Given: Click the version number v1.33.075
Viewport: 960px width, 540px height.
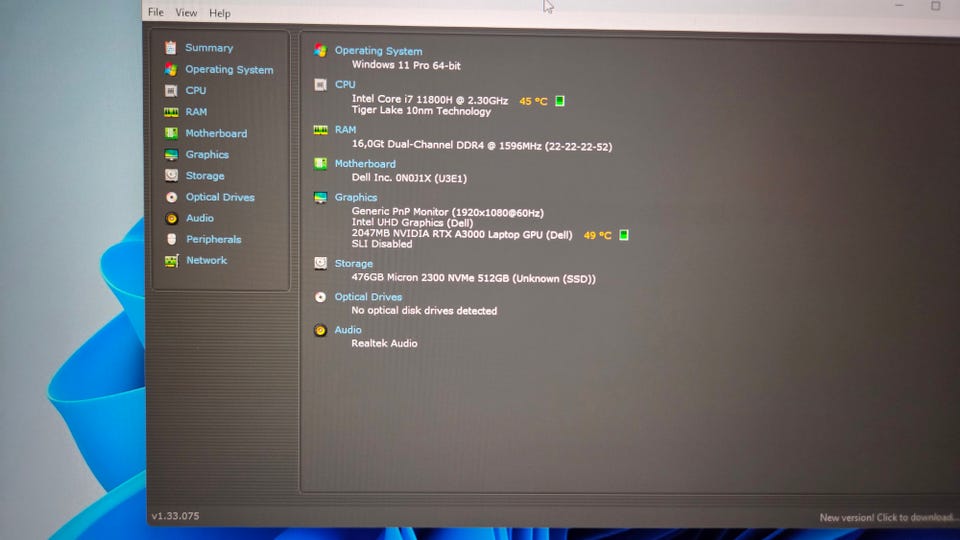Looking at the screenshot, I should tap(175, 516).
